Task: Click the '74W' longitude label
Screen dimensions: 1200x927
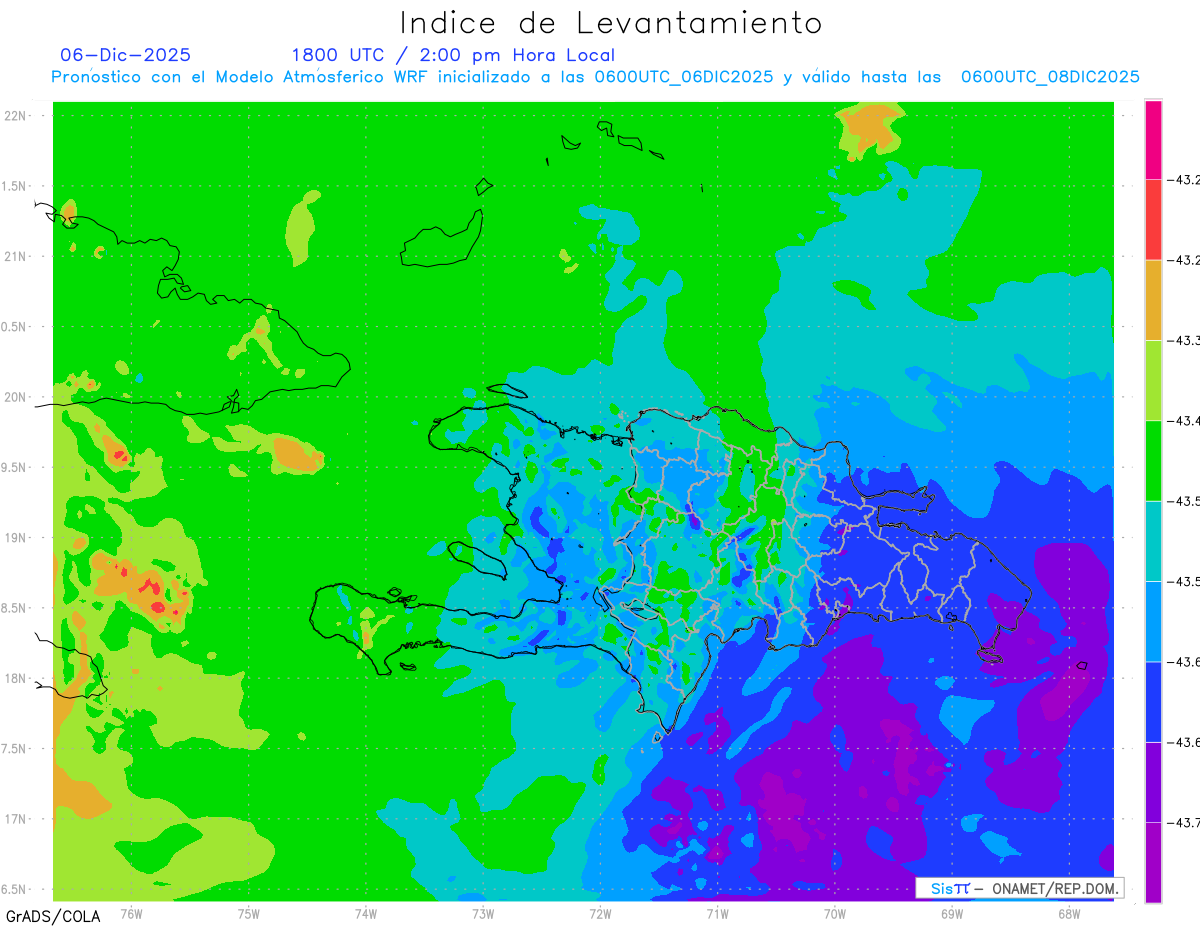Action: coord(366,913)
